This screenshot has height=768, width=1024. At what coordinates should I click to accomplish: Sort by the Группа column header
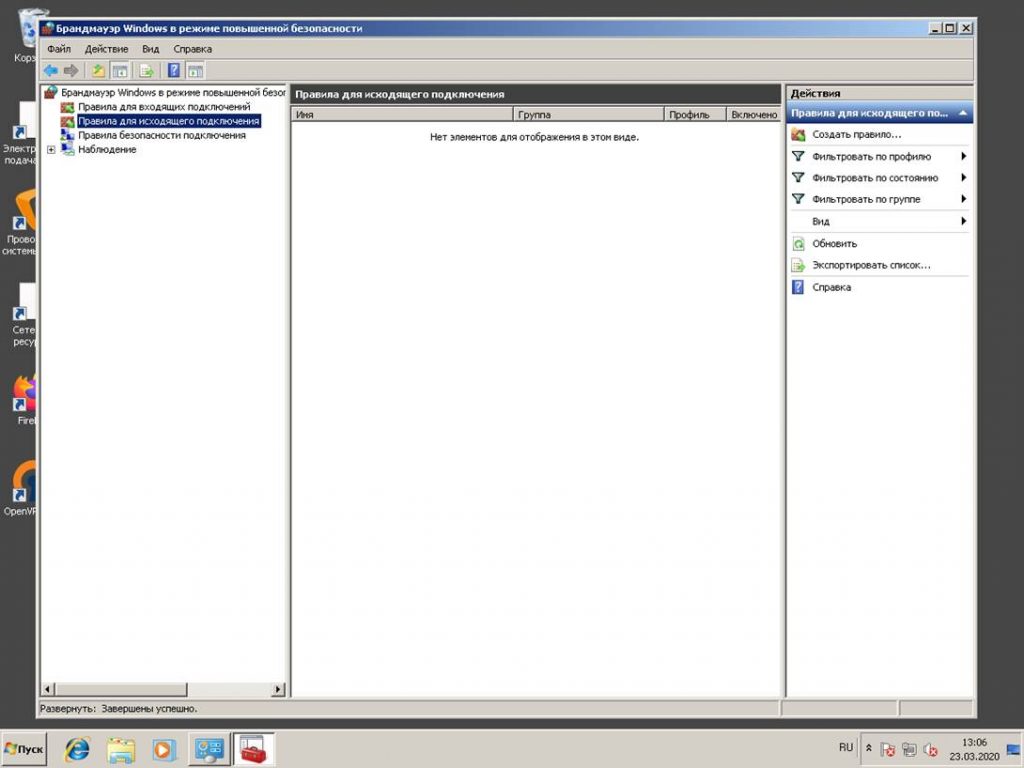[x=588, y=114]
